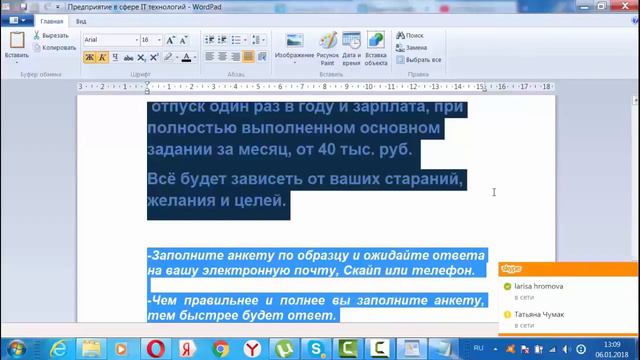
Task: Increase font size with grow font icon
Action: (170, 40)
